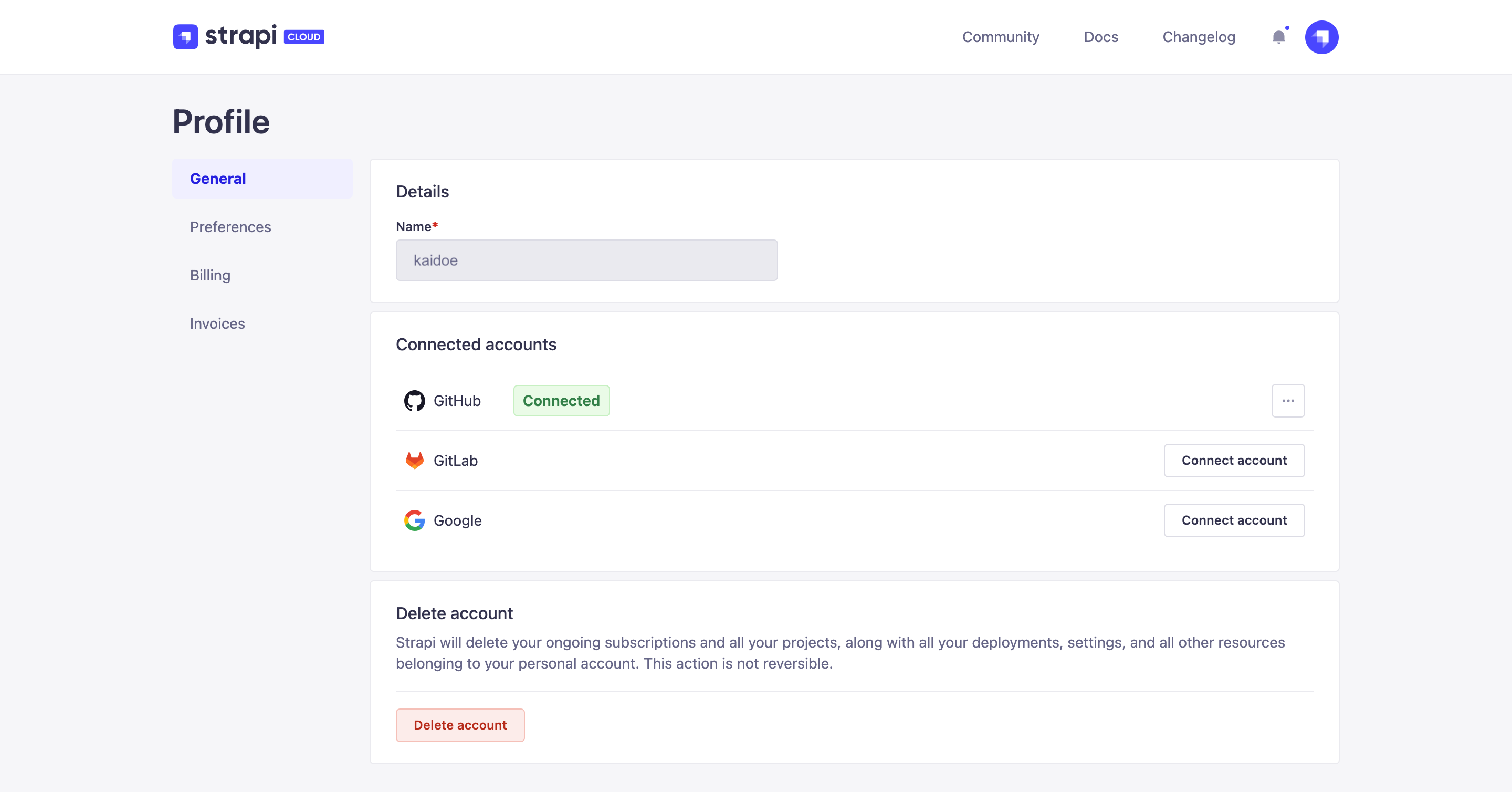Open the Docs page
The width and height of the screenshot is (1512, 792).
point(1100,36)
